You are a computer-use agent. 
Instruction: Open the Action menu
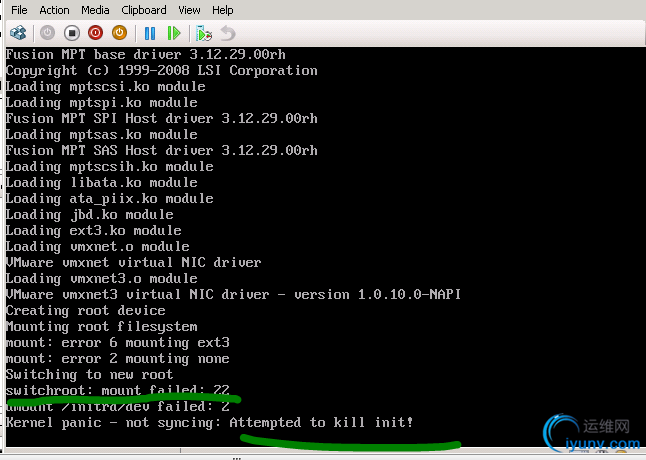tap(54, 10)
